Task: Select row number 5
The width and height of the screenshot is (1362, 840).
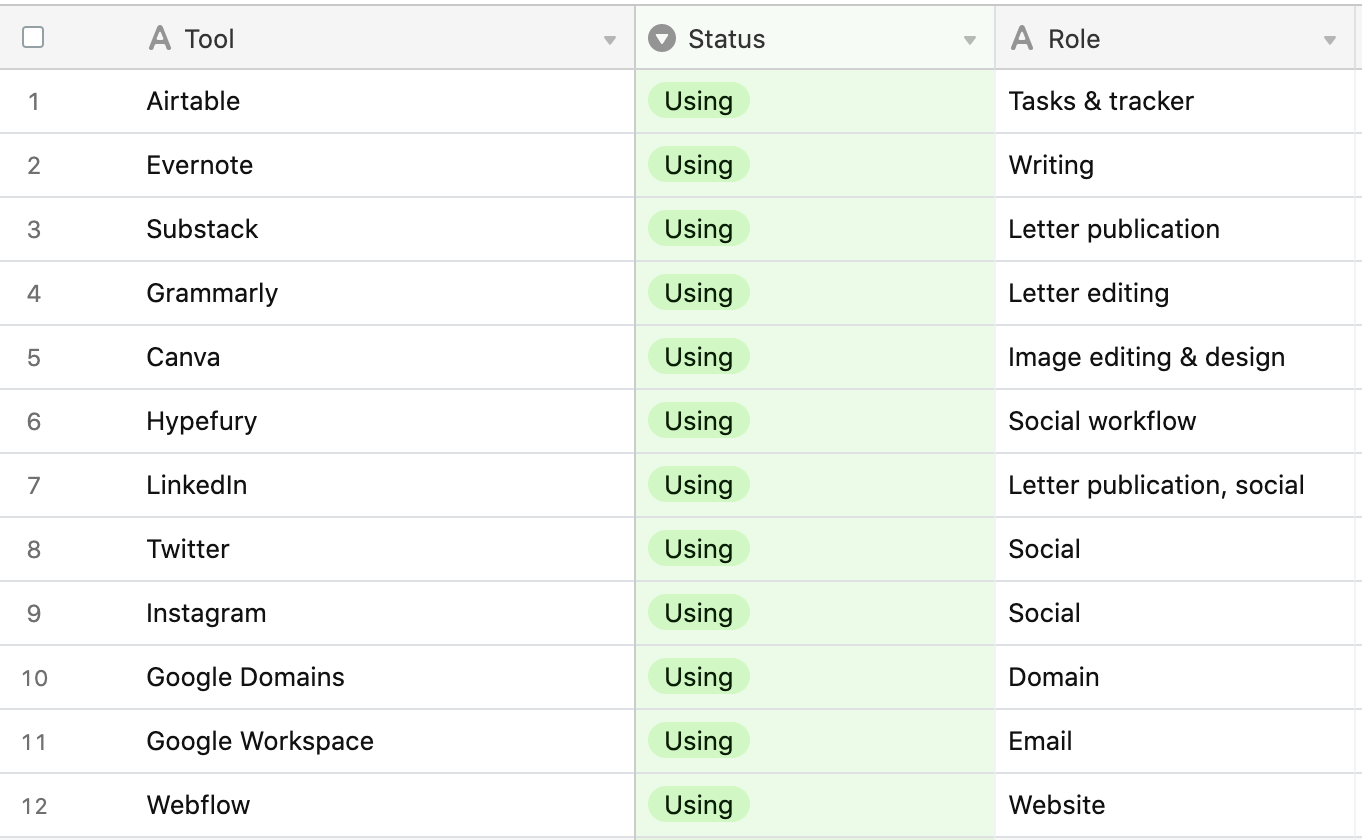Action: click(x=34, y=358)
